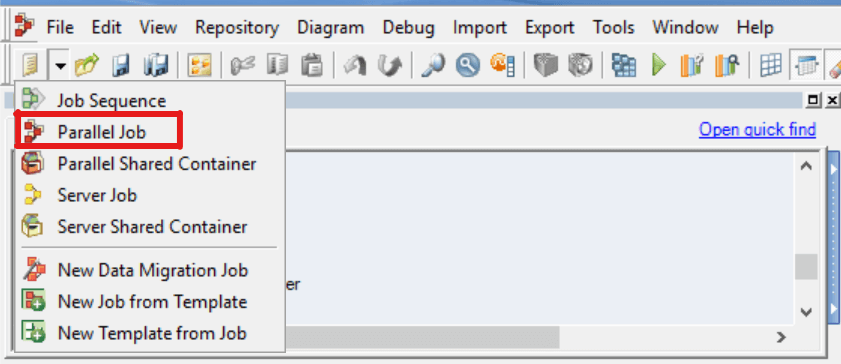Click the Paste clipboard icon
The height and width of the screenshot is (364, 841).
[x=312, y=66]
